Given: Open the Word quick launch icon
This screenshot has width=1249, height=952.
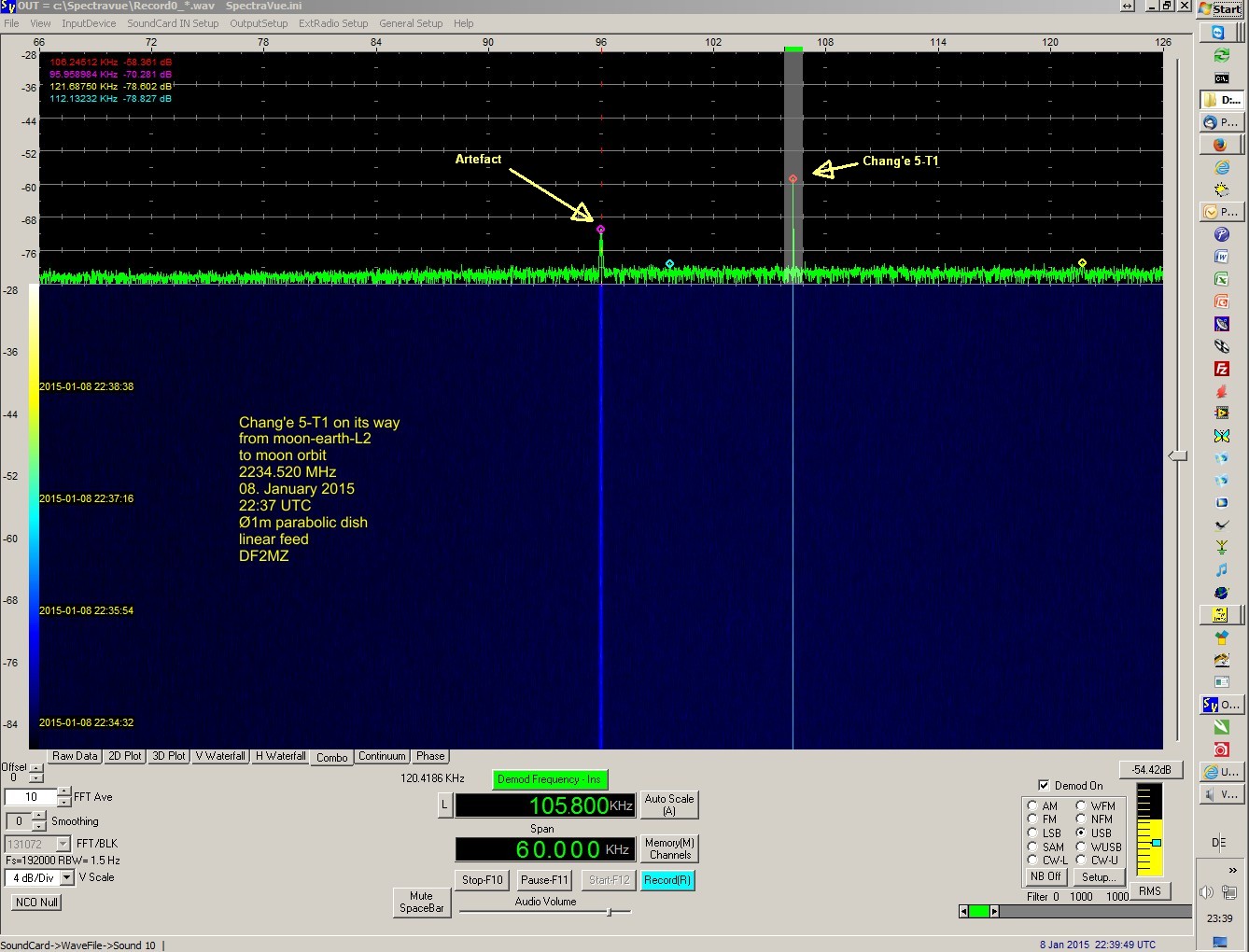Looking at the screenshot, I should (x=1221, y=257).
